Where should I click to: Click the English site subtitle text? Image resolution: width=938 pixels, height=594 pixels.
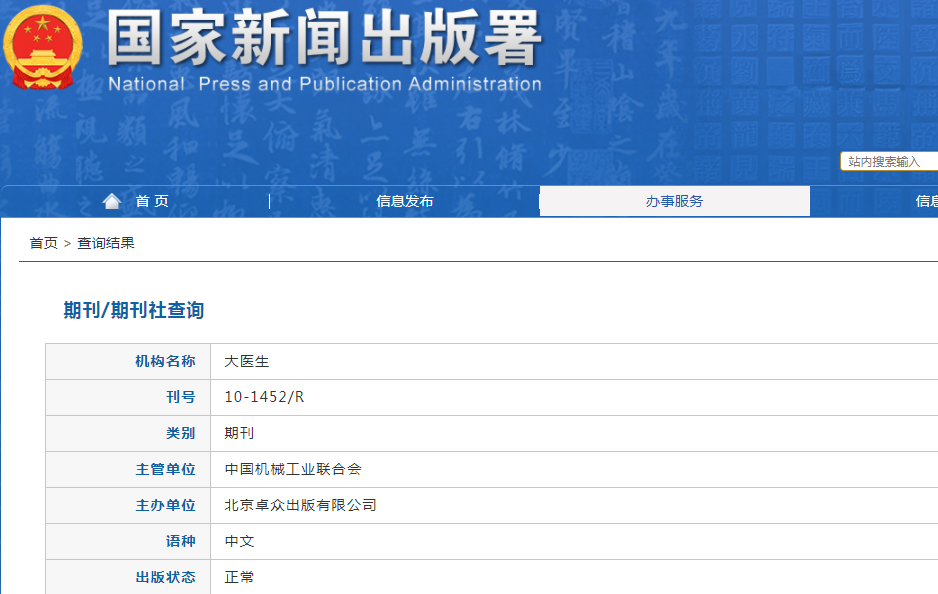click(x=325, y=84)
